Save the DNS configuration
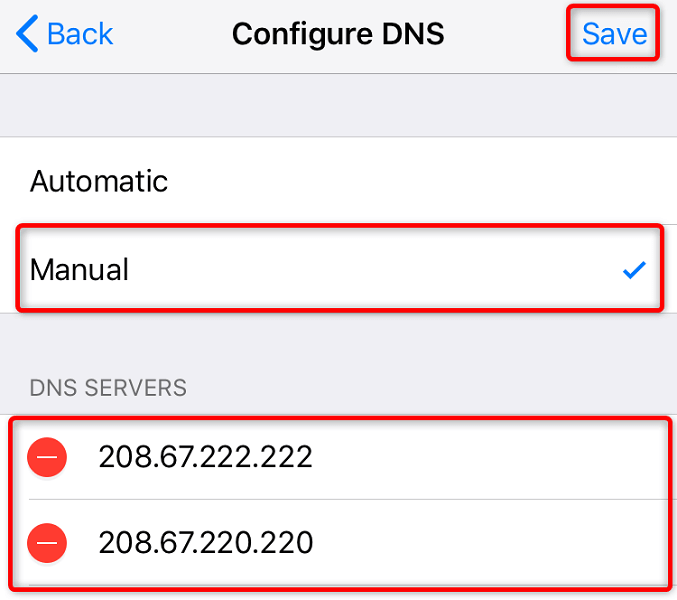This screenshot has width=677, height=600. [614, 34]
